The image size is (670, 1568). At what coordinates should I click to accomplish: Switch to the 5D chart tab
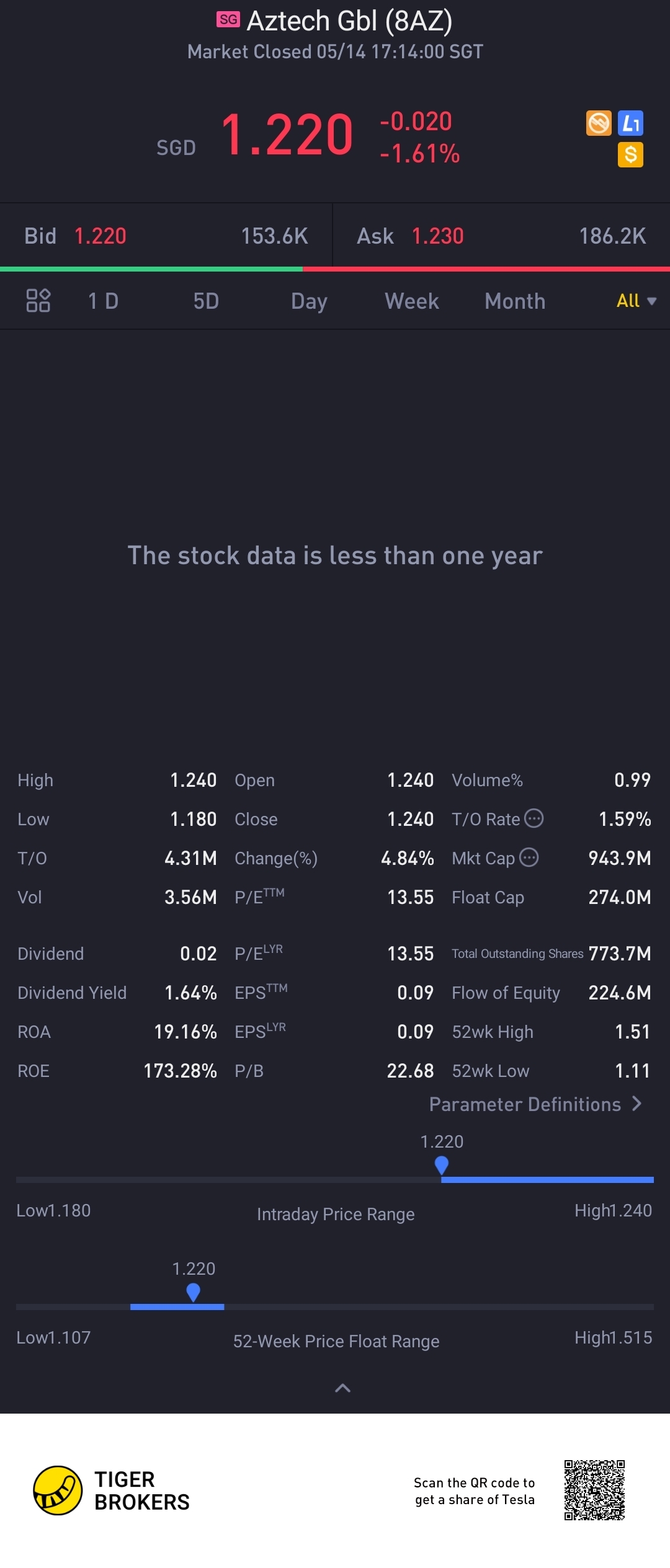(x=206, y=301)
